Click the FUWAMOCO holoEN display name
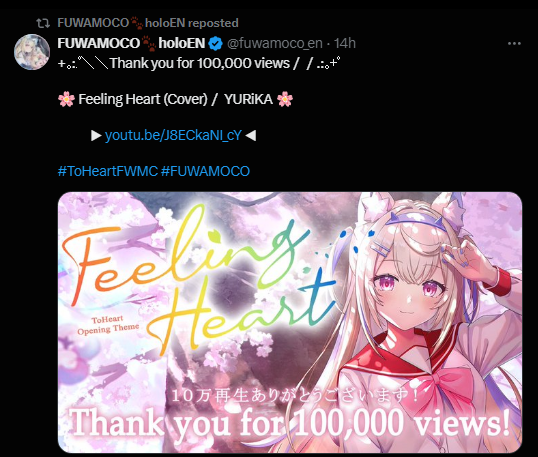 (131, 44)
